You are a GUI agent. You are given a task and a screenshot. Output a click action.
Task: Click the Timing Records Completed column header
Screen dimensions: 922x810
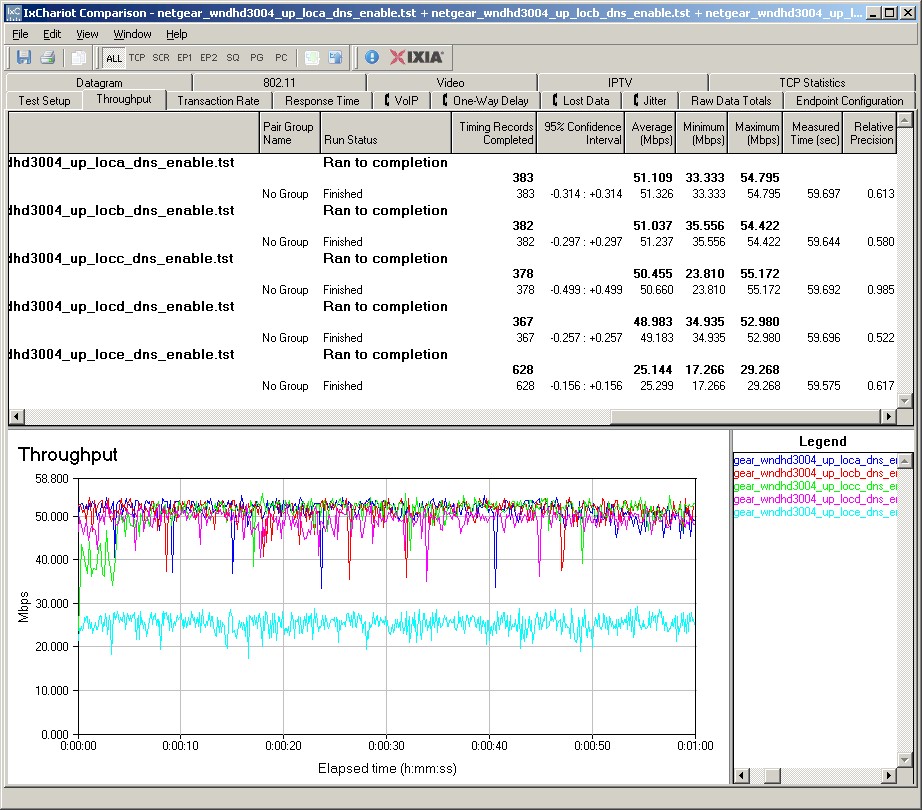pyautogui.click(x=494, y=133)
